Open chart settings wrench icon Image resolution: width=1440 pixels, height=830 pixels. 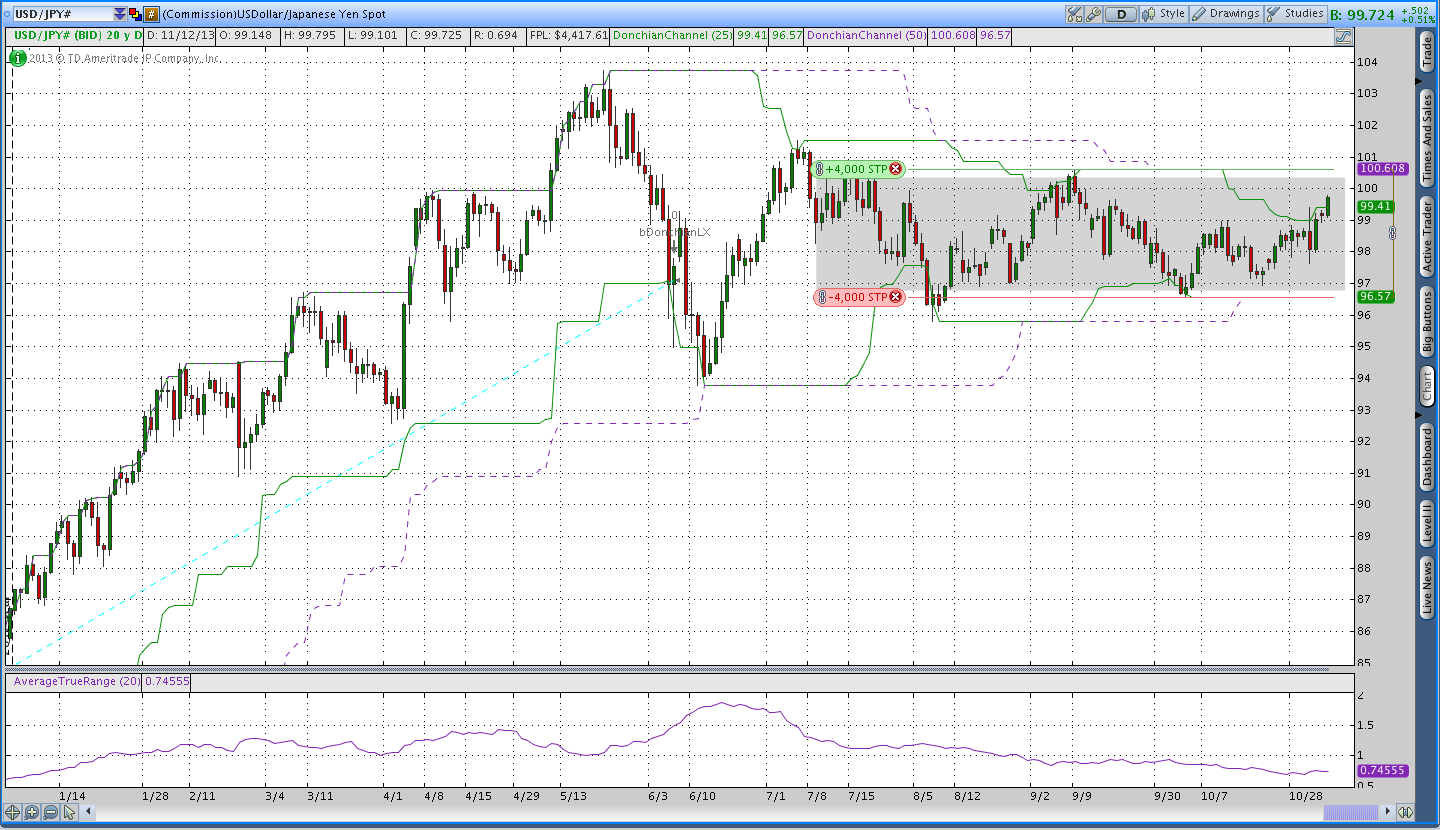point(1093,14)
